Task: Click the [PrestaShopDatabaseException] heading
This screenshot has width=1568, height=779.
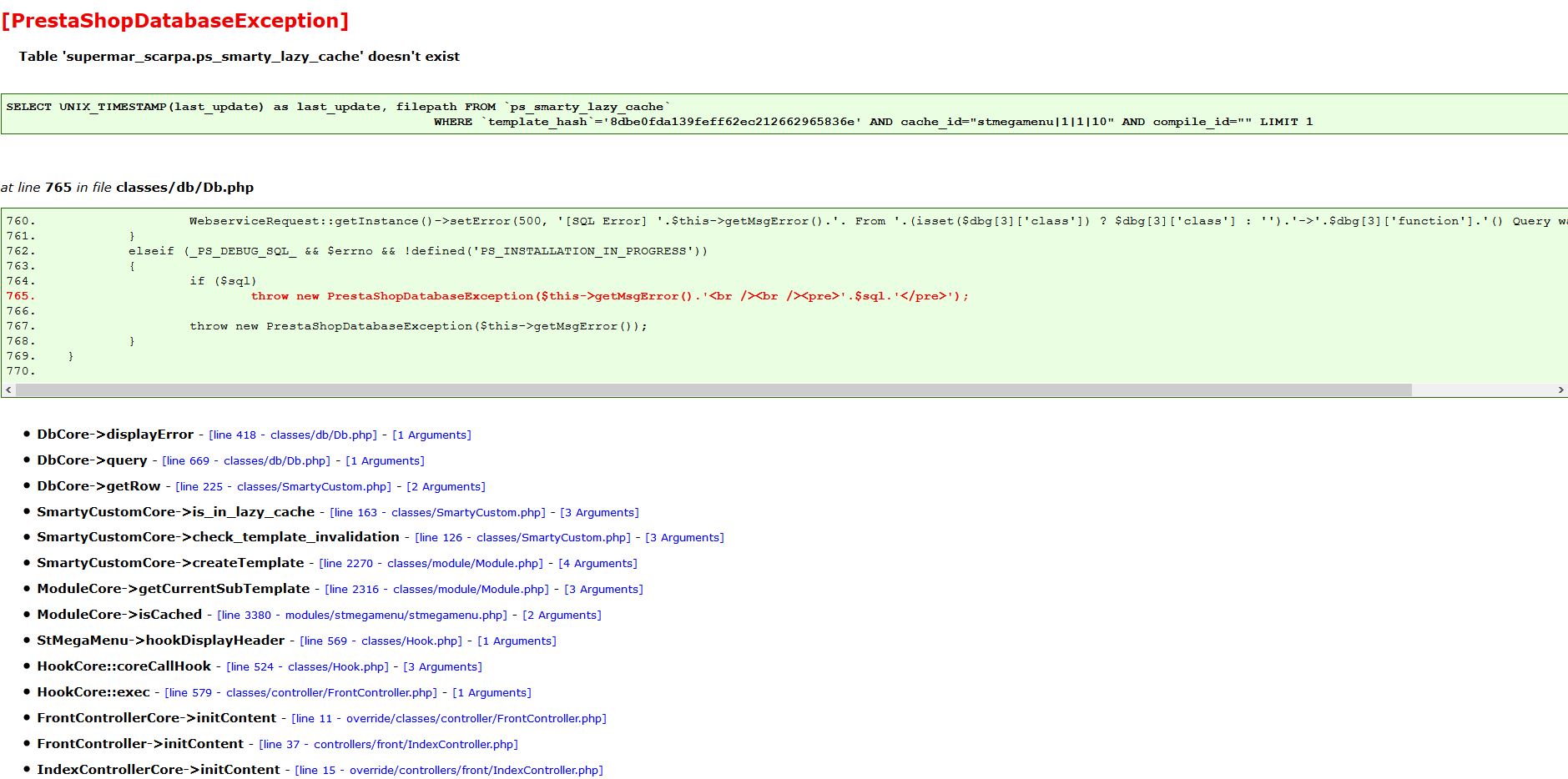Action: [x=175, y=21]
